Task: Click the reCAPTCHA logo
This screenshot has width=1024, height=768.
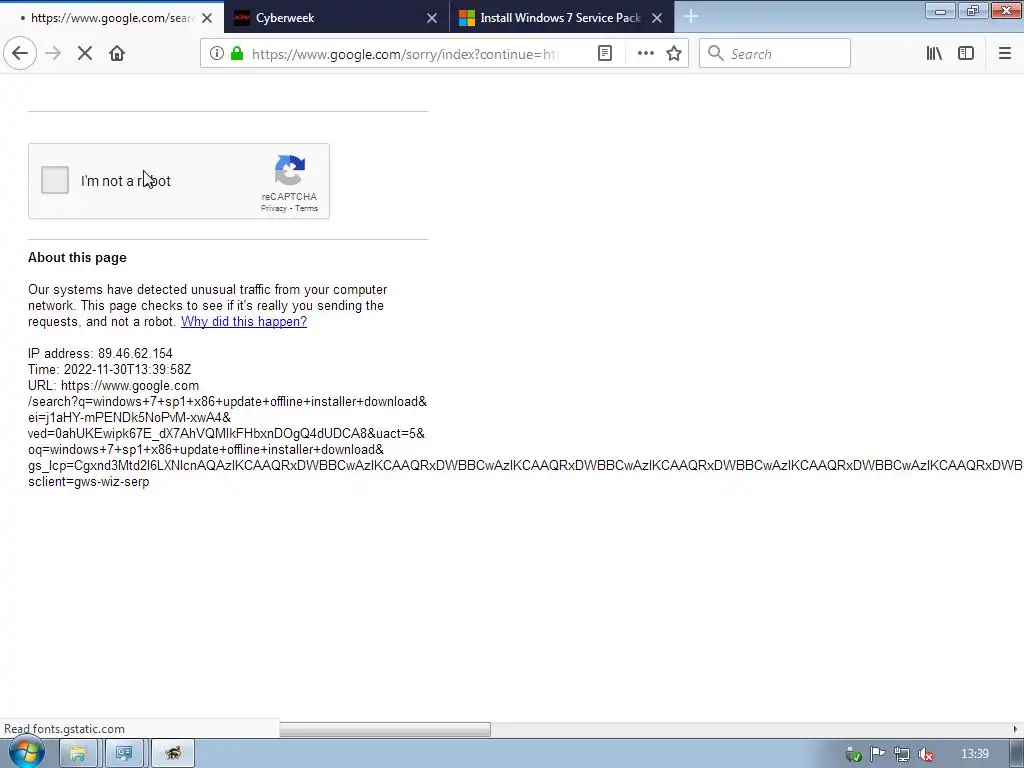Action: pyautogui.click(x=290, y=170)
